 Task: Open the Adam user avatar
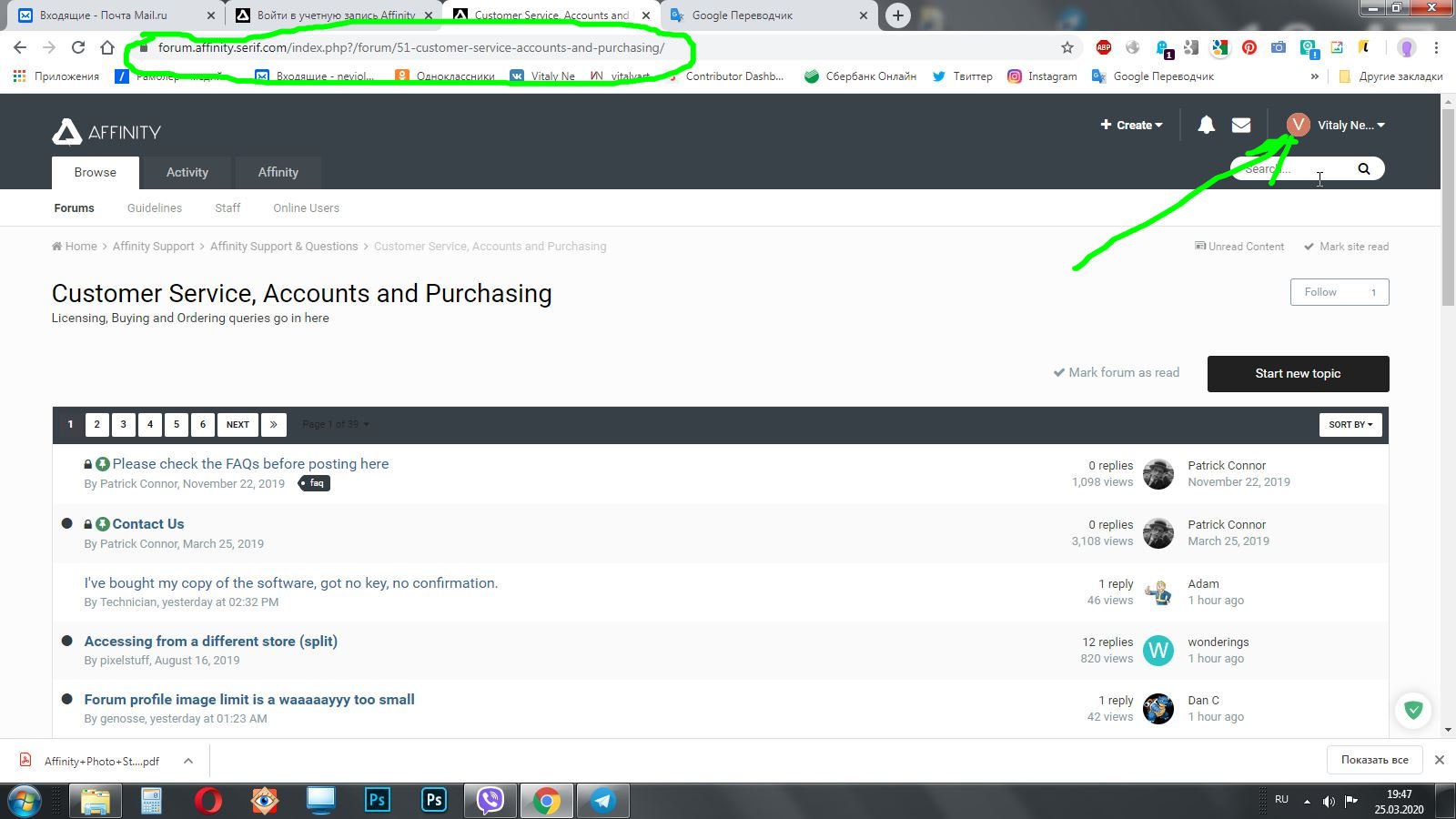(1158, 591)
